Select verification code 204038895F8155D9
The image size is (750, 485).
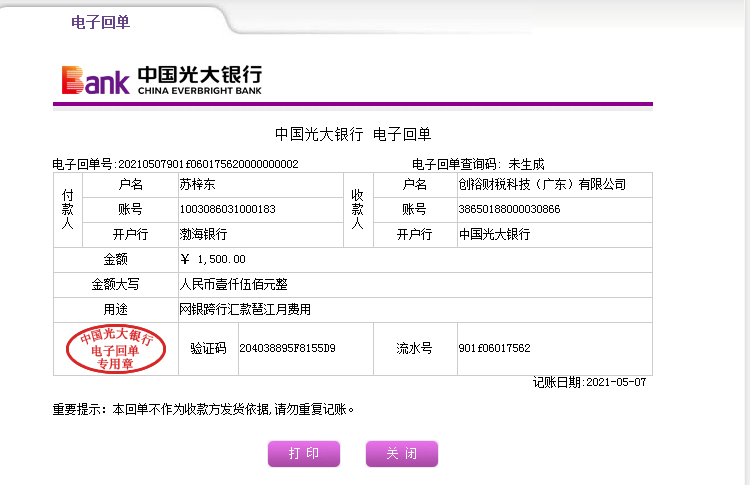click(x=287, y=348)
